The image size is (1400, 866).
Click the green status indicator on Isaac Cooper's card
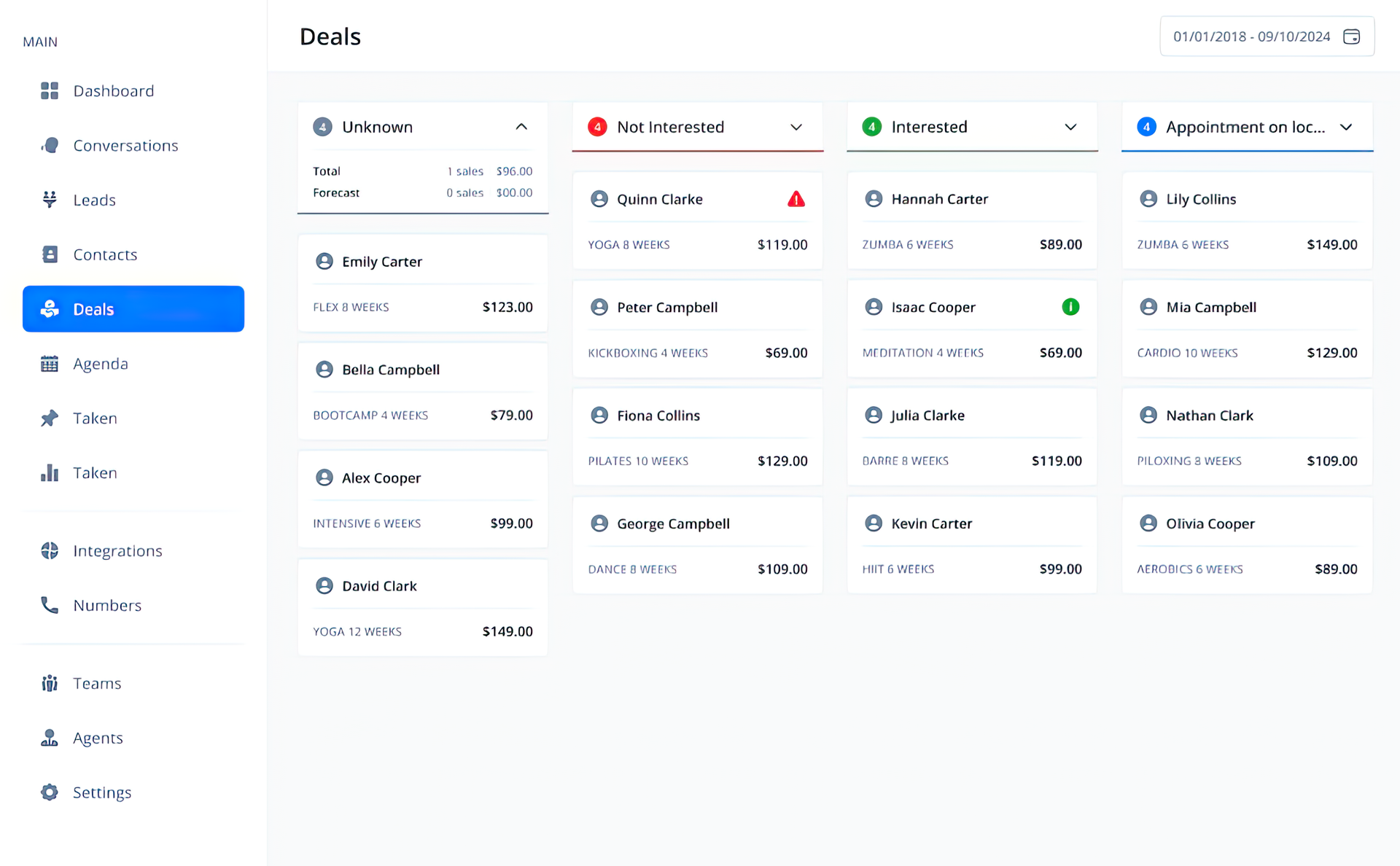tap(1070, 307)
